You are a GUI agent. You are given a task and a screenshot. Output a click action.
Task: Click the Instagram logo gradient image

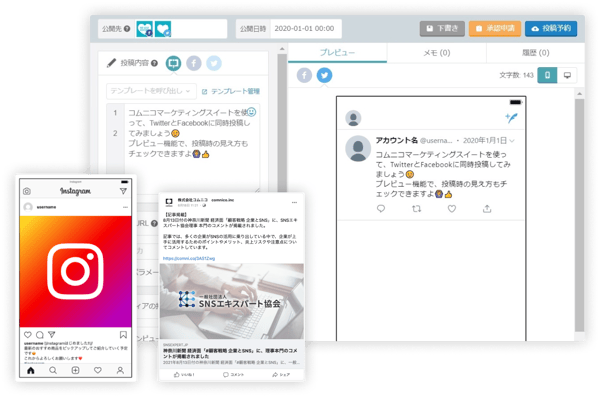pos(75,271)
